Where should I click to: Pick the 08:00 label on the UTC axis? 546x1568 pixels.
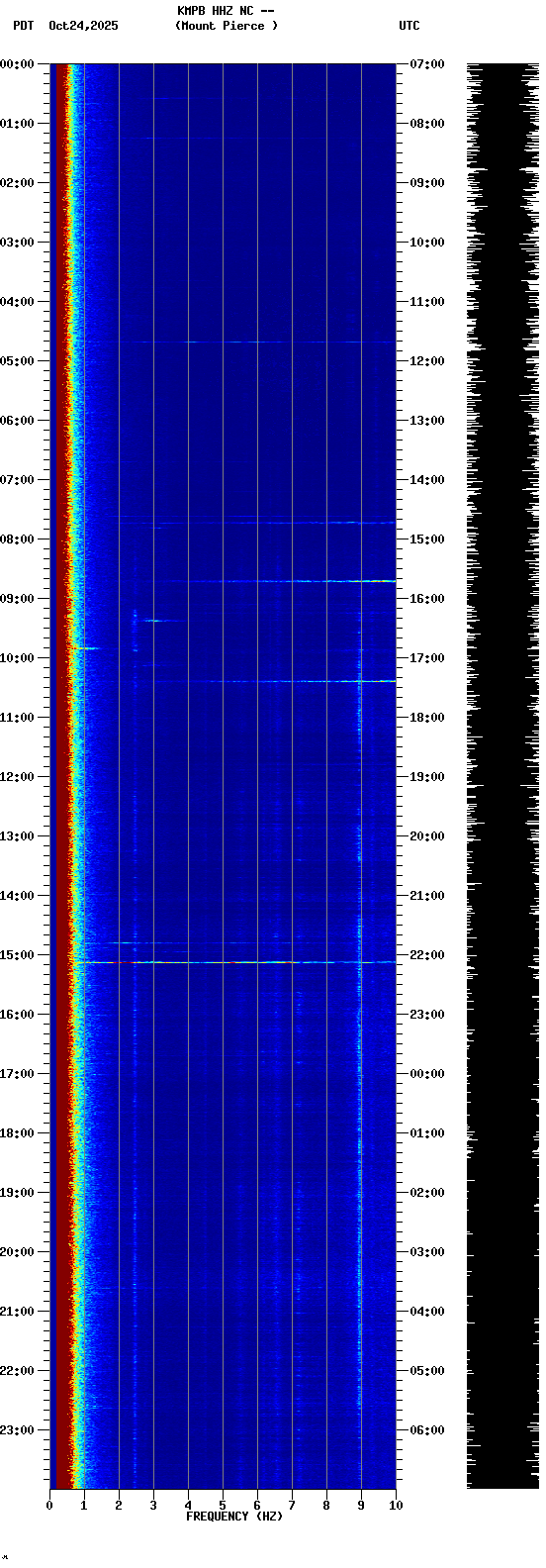(427, 124)
